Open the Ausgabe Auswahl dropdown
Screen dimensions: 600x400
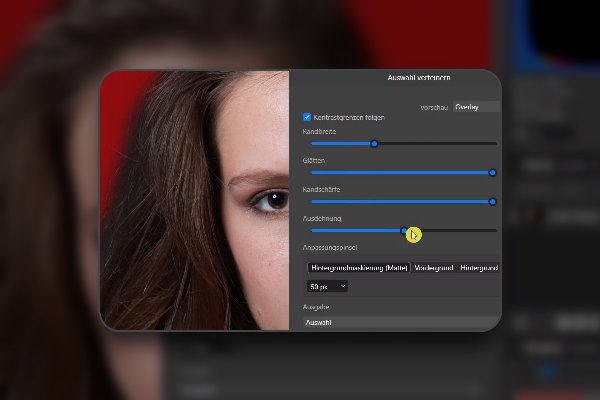click(402, 322)
